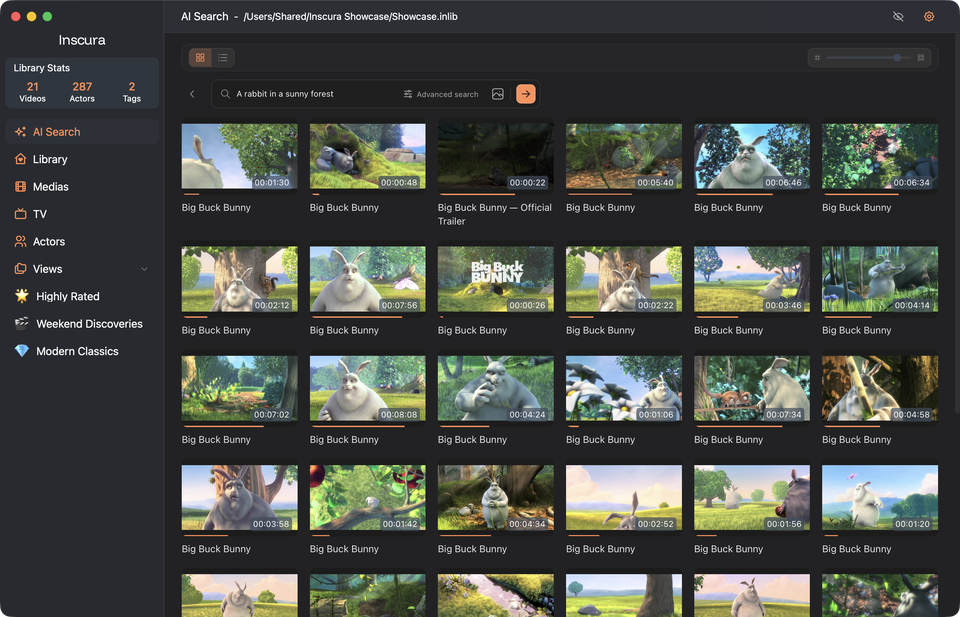Open the thumbnail at 00:05:40
The image size is (960, 617).
pos(624,156)
